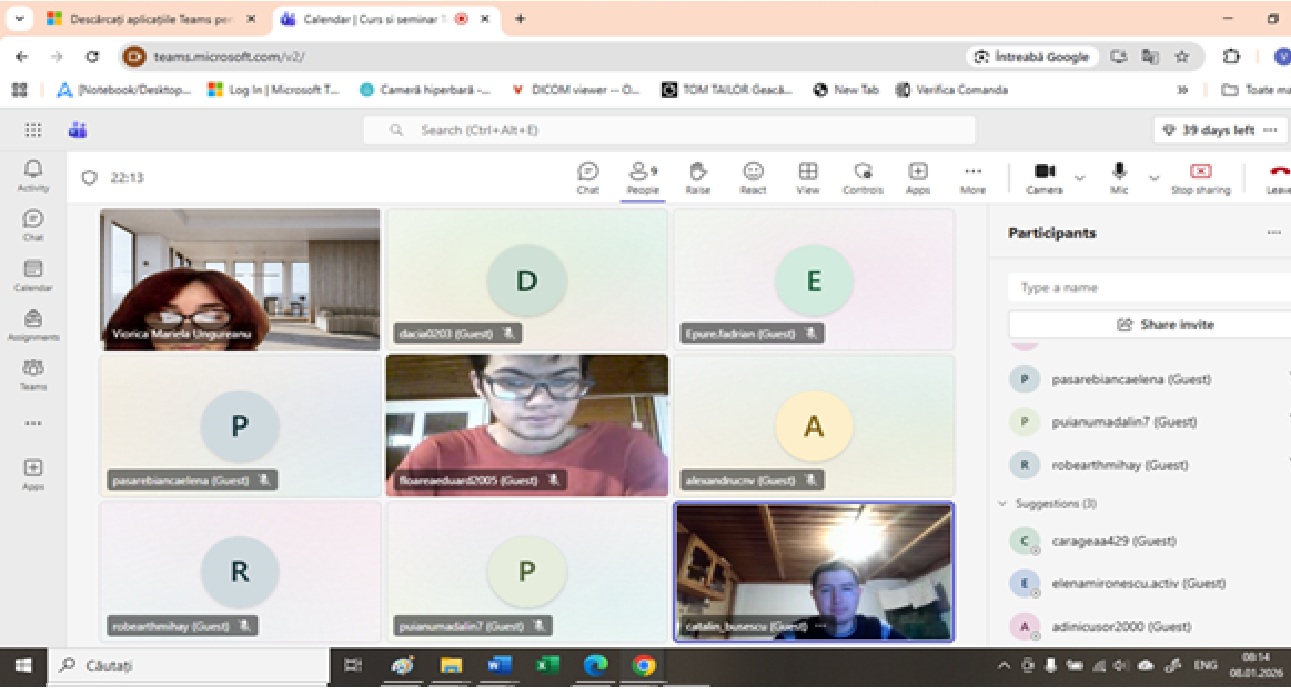Screen dimensions: 1291x689
Task: Click the Raise hand icon
Action: (698, 177)
